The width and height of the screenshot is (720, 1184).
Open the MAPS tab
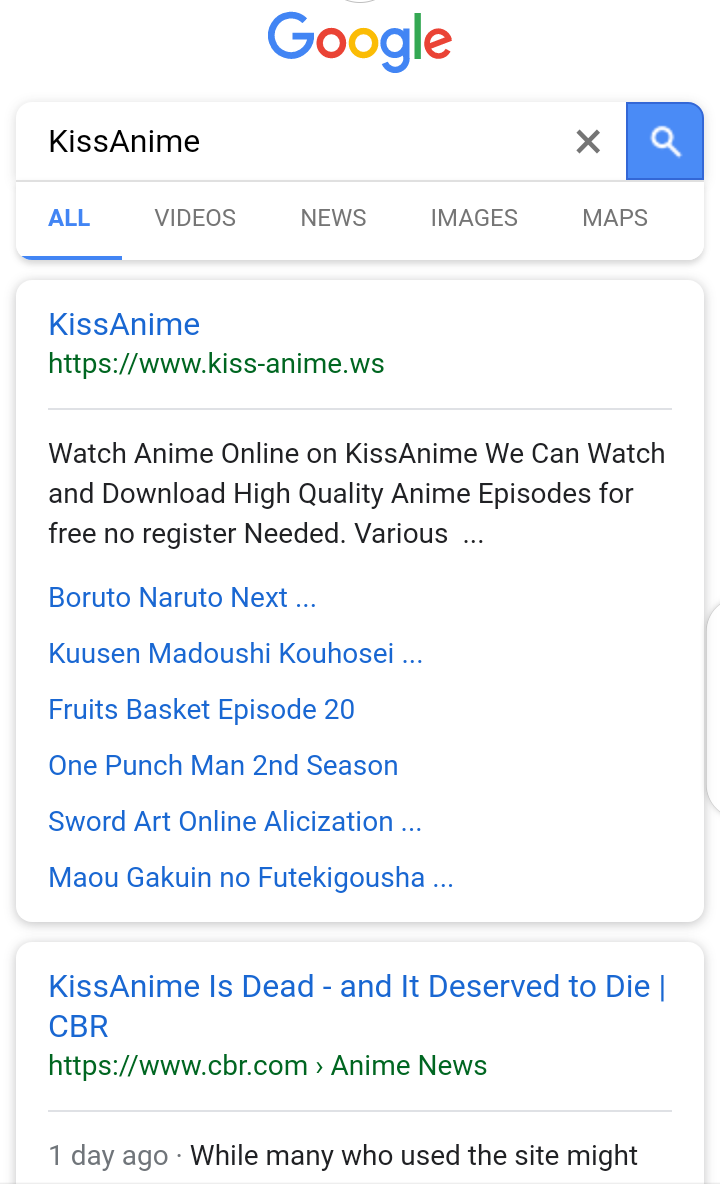pos(615,218)
